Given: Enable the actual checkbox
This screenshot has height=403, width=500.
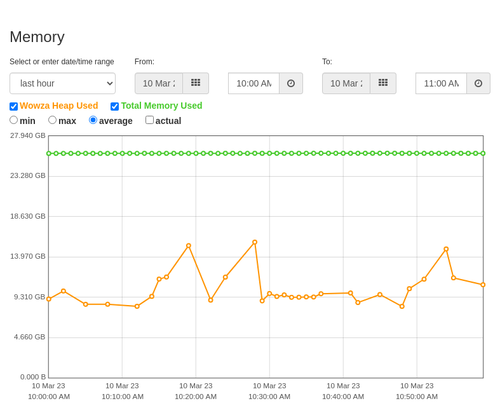Looking at the screenshot, I should pyautogui.click(x=150, y=120).
